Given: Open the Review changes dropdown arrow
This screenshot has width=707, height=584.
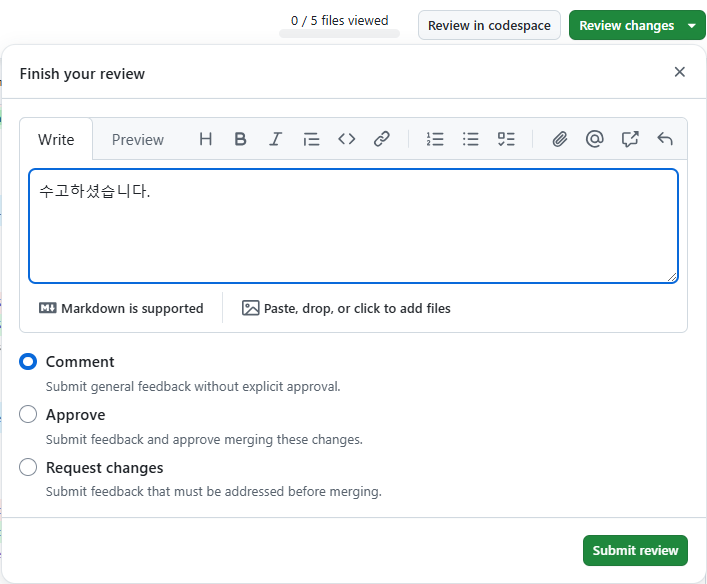Looking at the screenshot, I should pyautogui.click(x=692, y=26).
